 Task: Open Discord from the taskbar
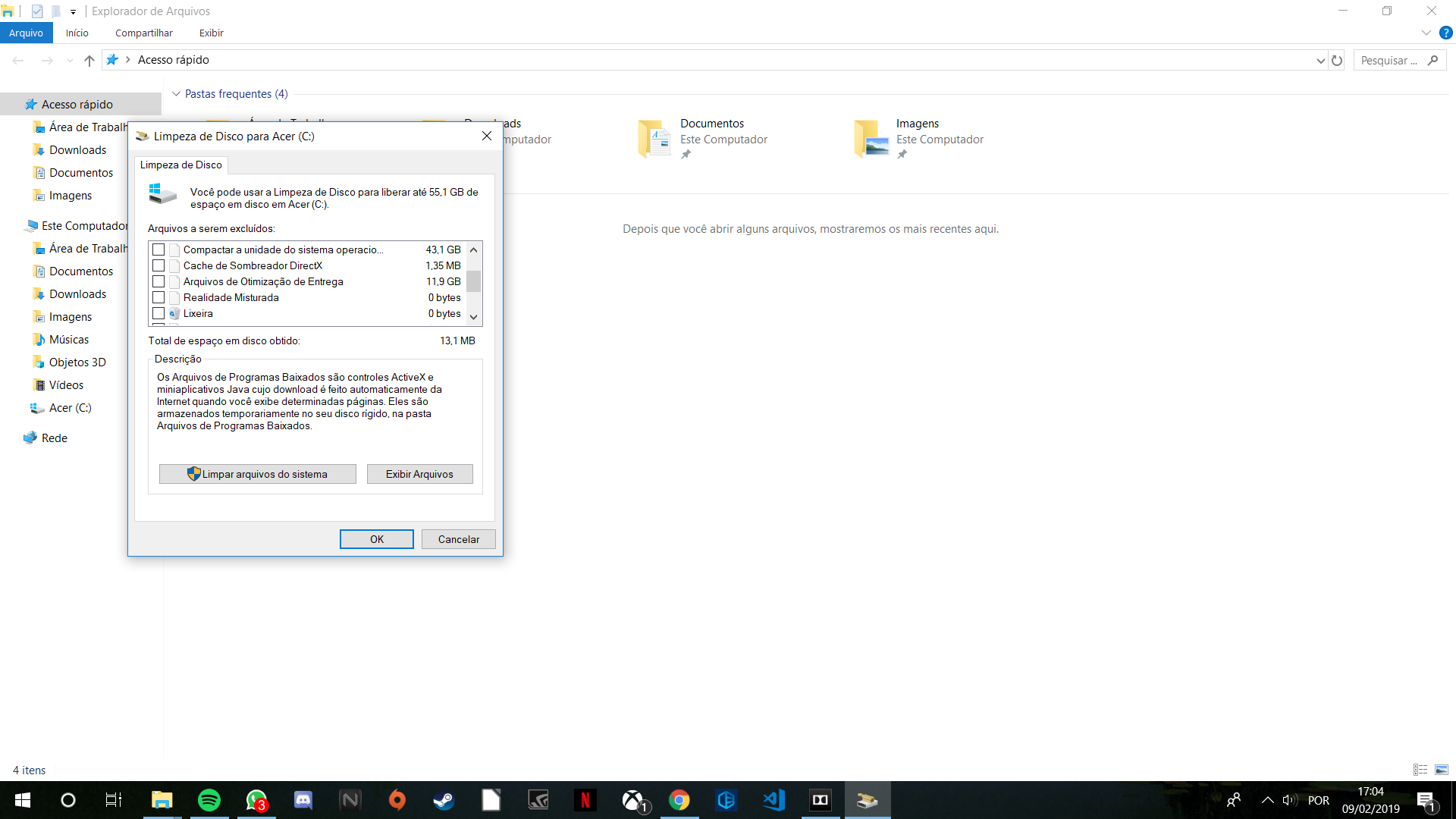[303, 800]
